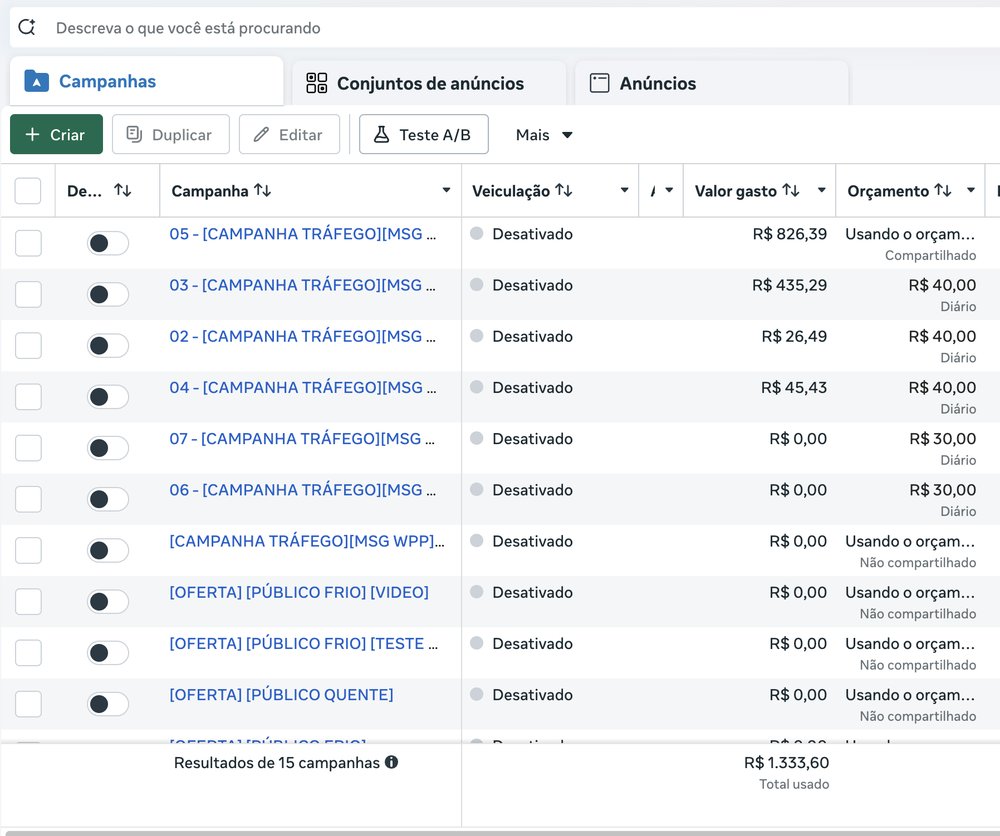This screenshot has height=836, width=1000.
Task: Open [OFERTA] [PÚBLICO FRIO] [TESTE campaign link
Action: [x=304, y=643]
